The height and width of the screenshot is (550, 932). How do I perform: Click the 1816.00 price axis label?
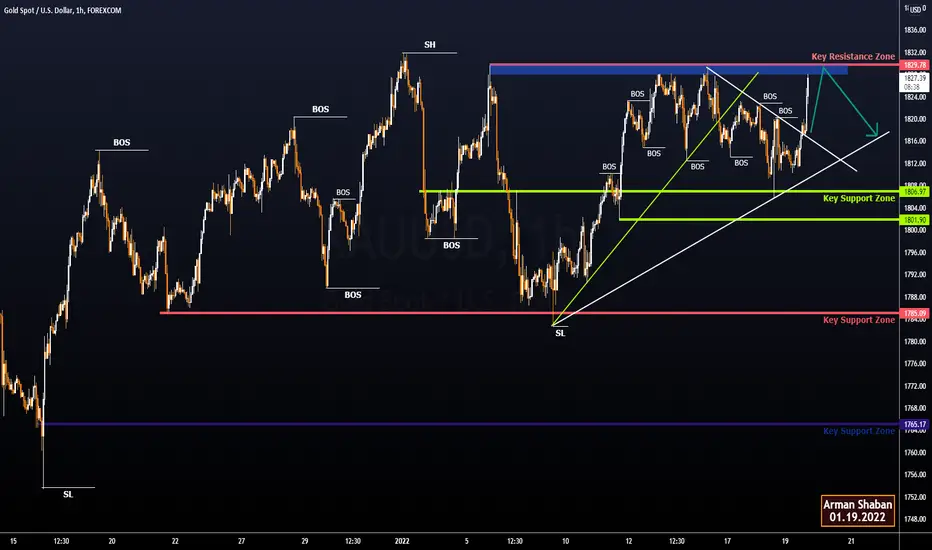click(x=915, y=141)
